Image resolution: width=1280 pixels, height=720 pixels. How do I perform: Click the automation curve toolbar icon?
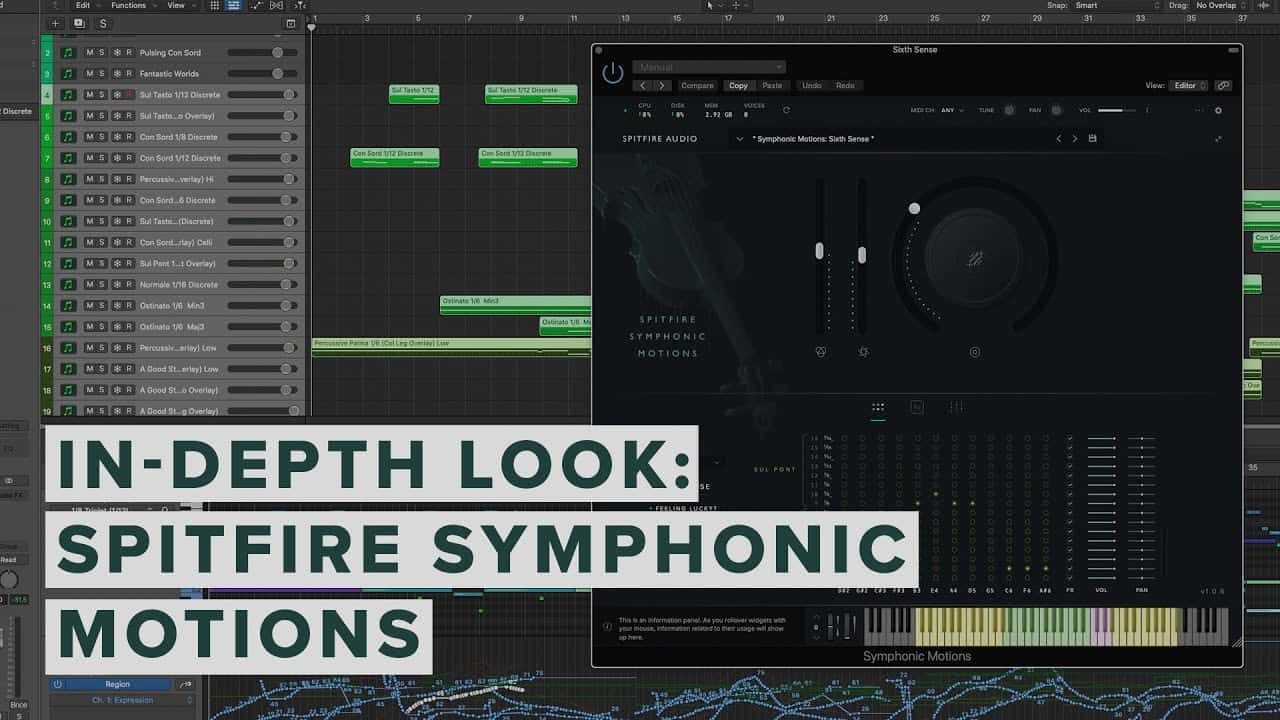click(258, 5)
